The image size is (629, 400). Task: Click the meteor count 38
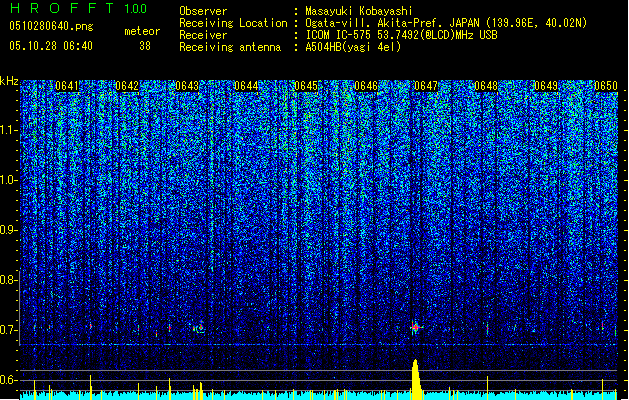tap(145, 46)
